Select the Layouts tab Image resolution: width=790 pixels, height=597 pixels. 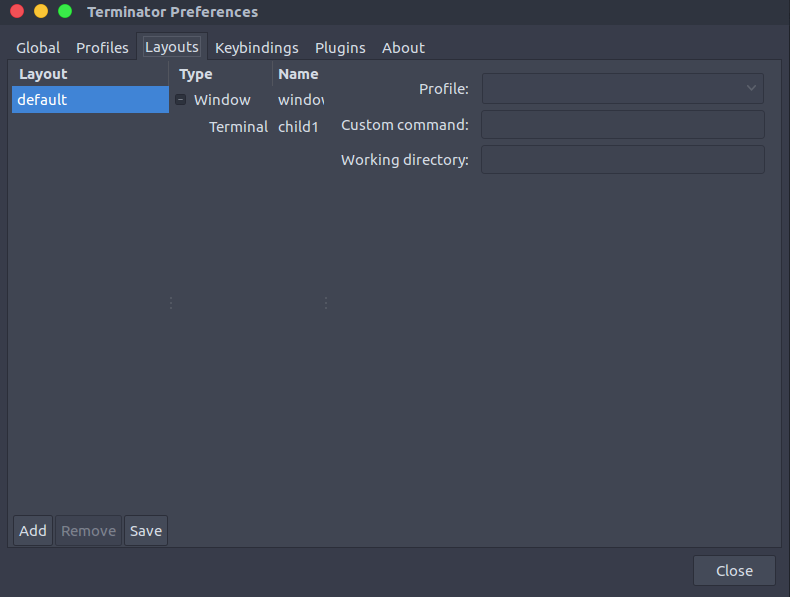(x=172, y=47)
